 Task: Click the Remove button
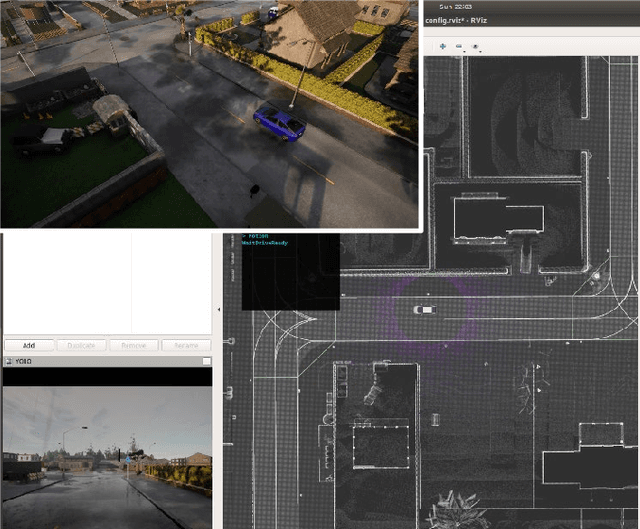pos(133,345)
